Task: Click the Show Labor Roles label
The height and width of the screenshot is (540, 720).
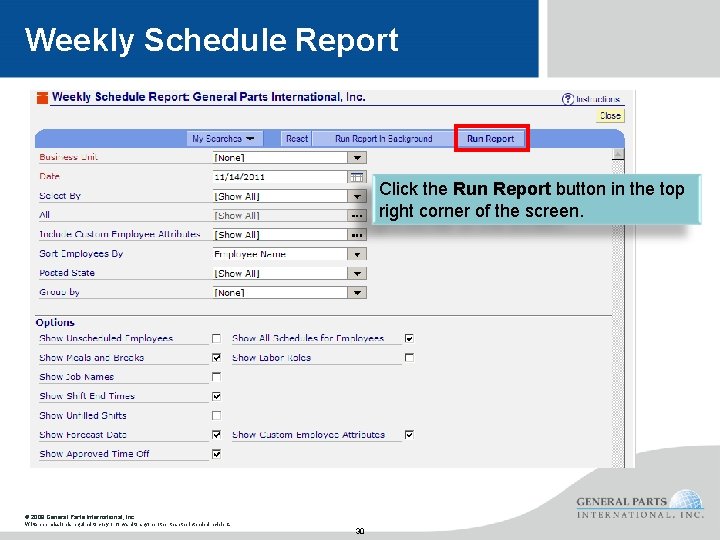Action: 271,358
